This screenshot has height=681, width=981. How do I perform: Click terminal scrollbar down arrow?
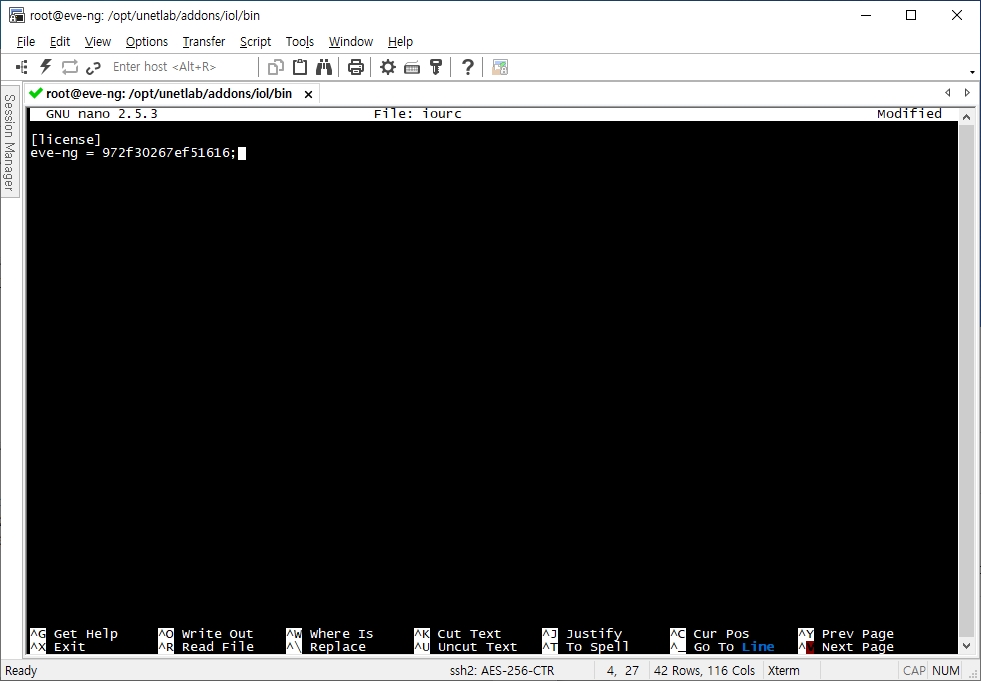coord(966,646)
